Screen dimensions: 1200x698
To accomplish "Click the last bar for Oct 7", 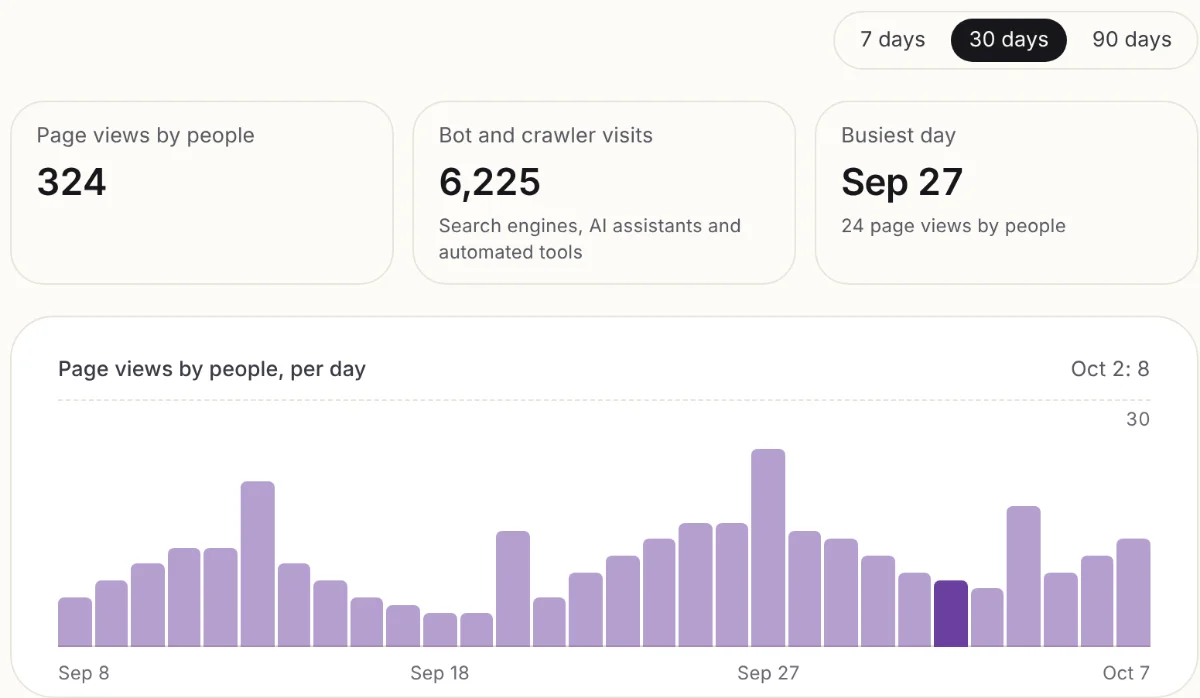I will (x=1133, y=593).
